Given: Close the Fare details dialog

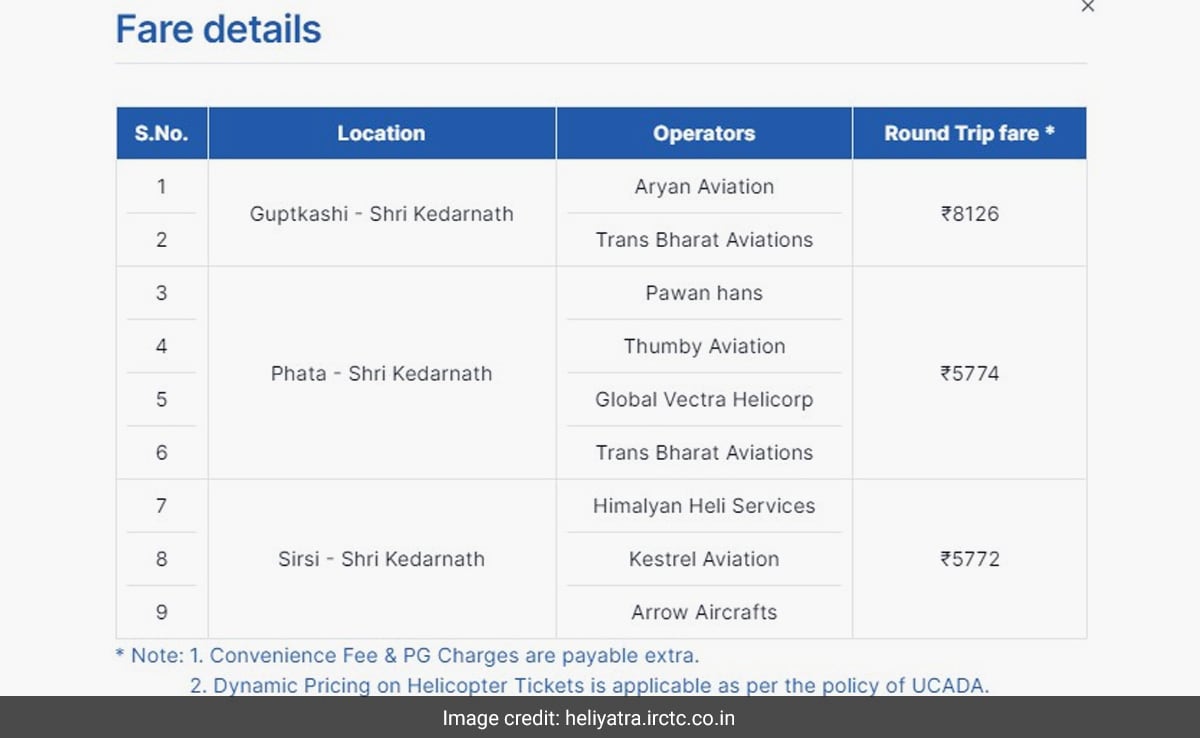Looking at the screenshot, I should point(1088,7).
